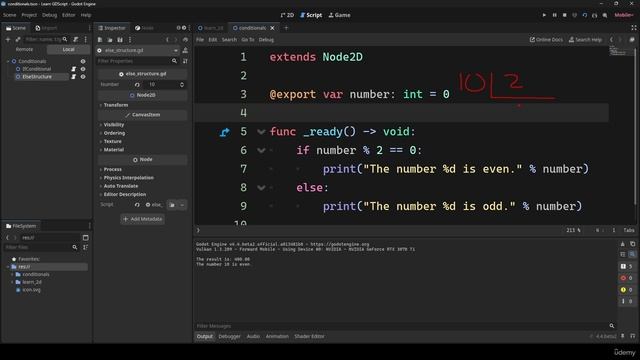
Task: Toggle visibility of ElseStructure node
Action: point(83,77)
